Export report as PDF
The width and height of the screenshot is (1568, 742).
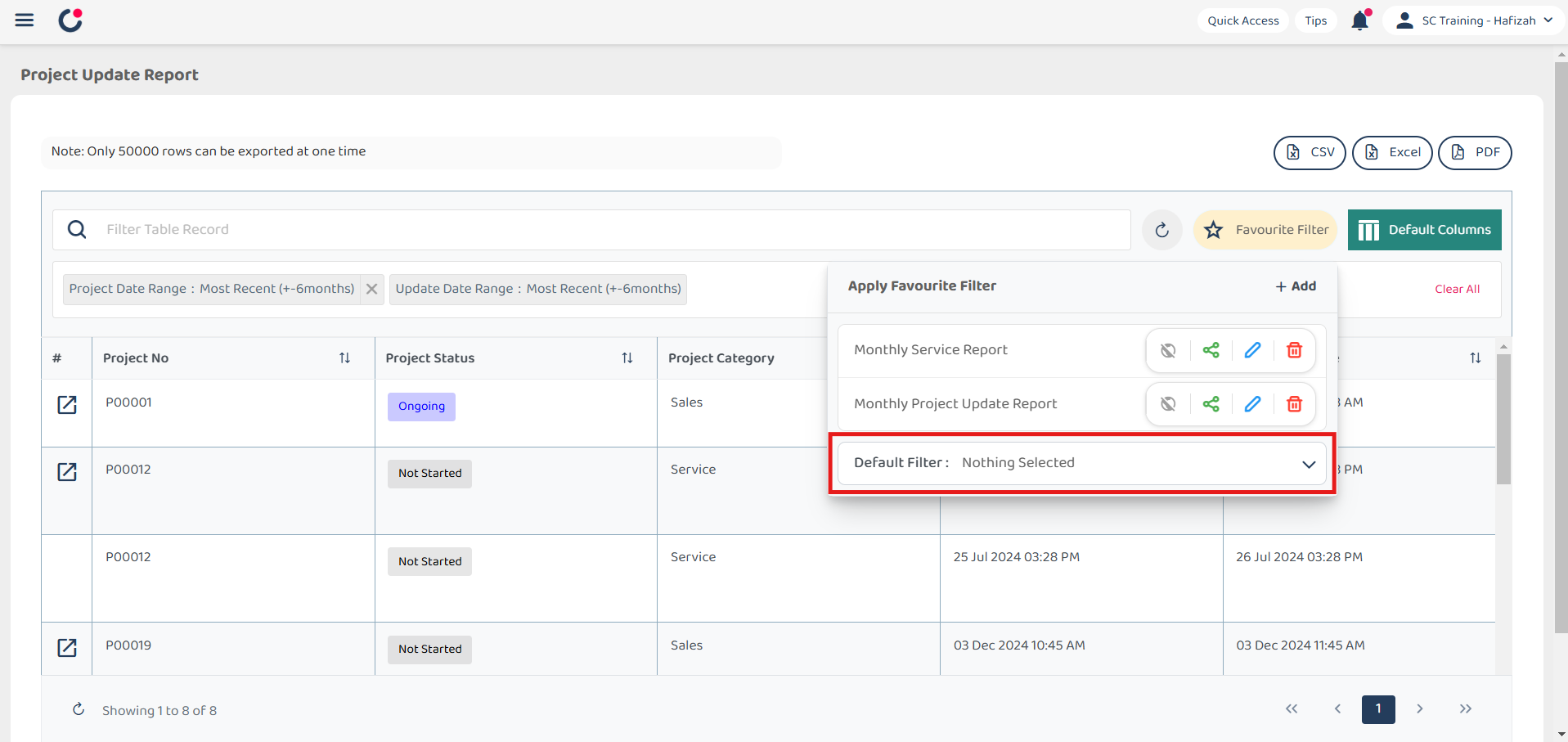(1475, 152)
